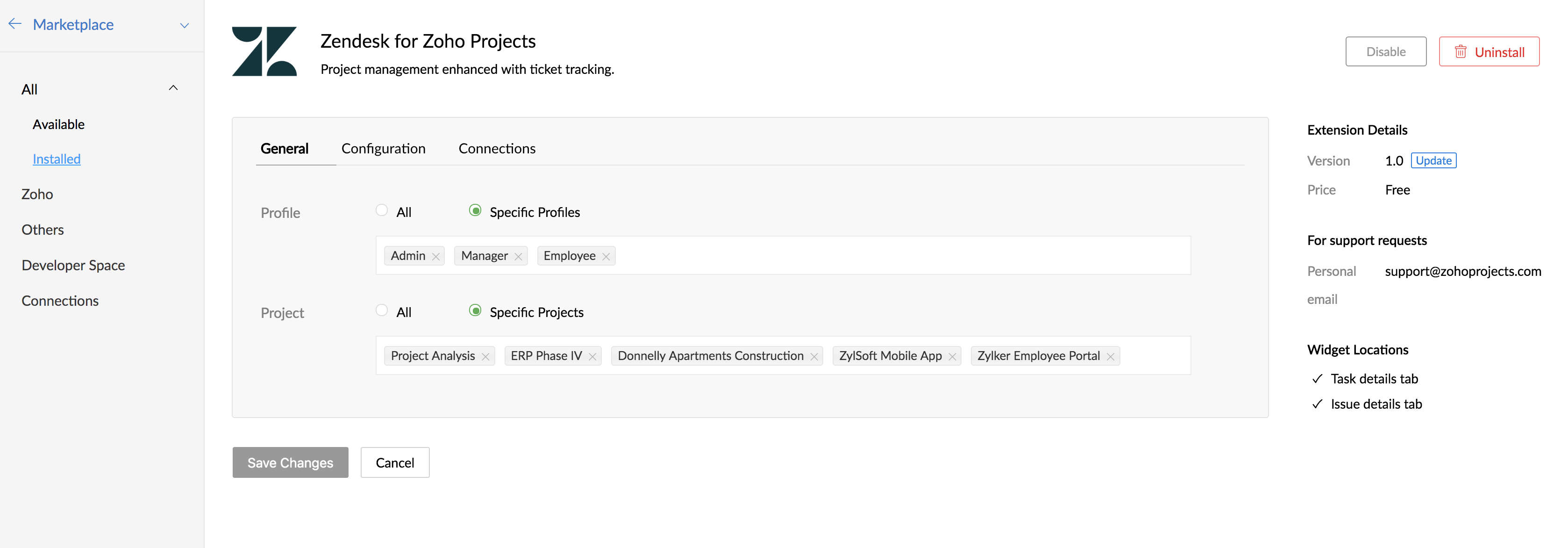Image resolution: width=1568 pixels, height=548 pixels.
Task: Remove the Zylker Employee Portal tag
Action: [1111, 356]
